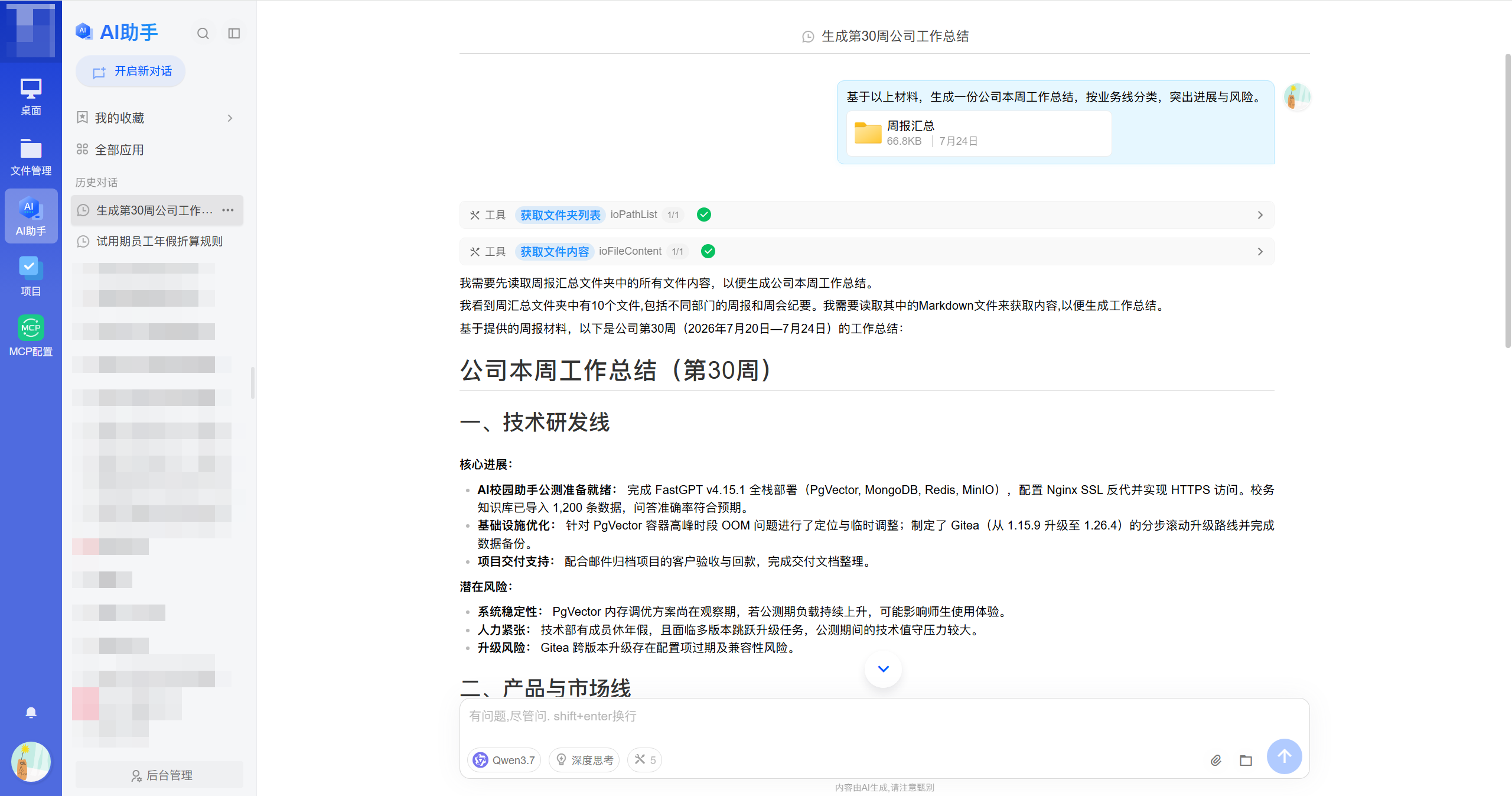Choose a folder with the folder icon

coord(1246,761)
